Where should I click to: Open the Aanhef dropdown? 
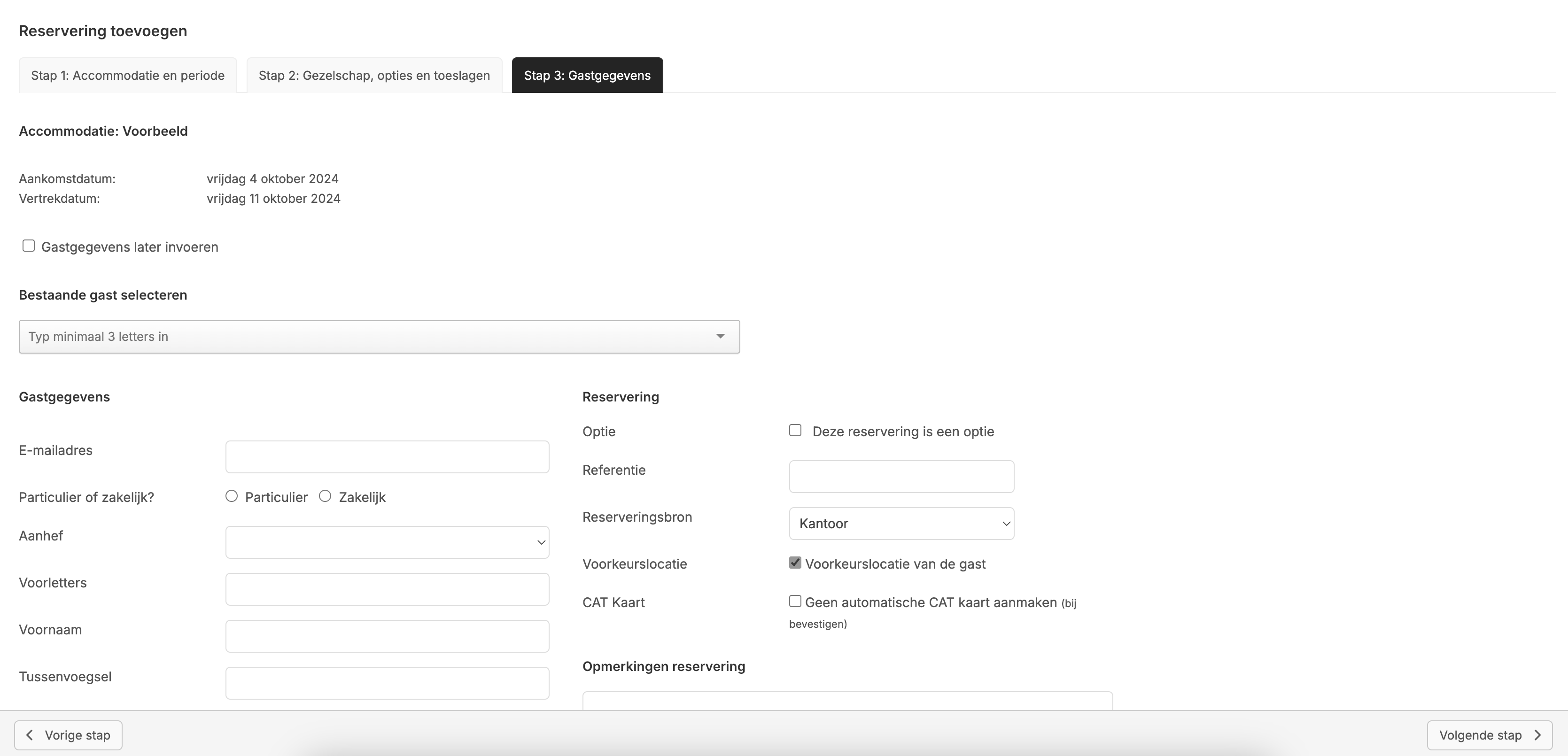387,542
